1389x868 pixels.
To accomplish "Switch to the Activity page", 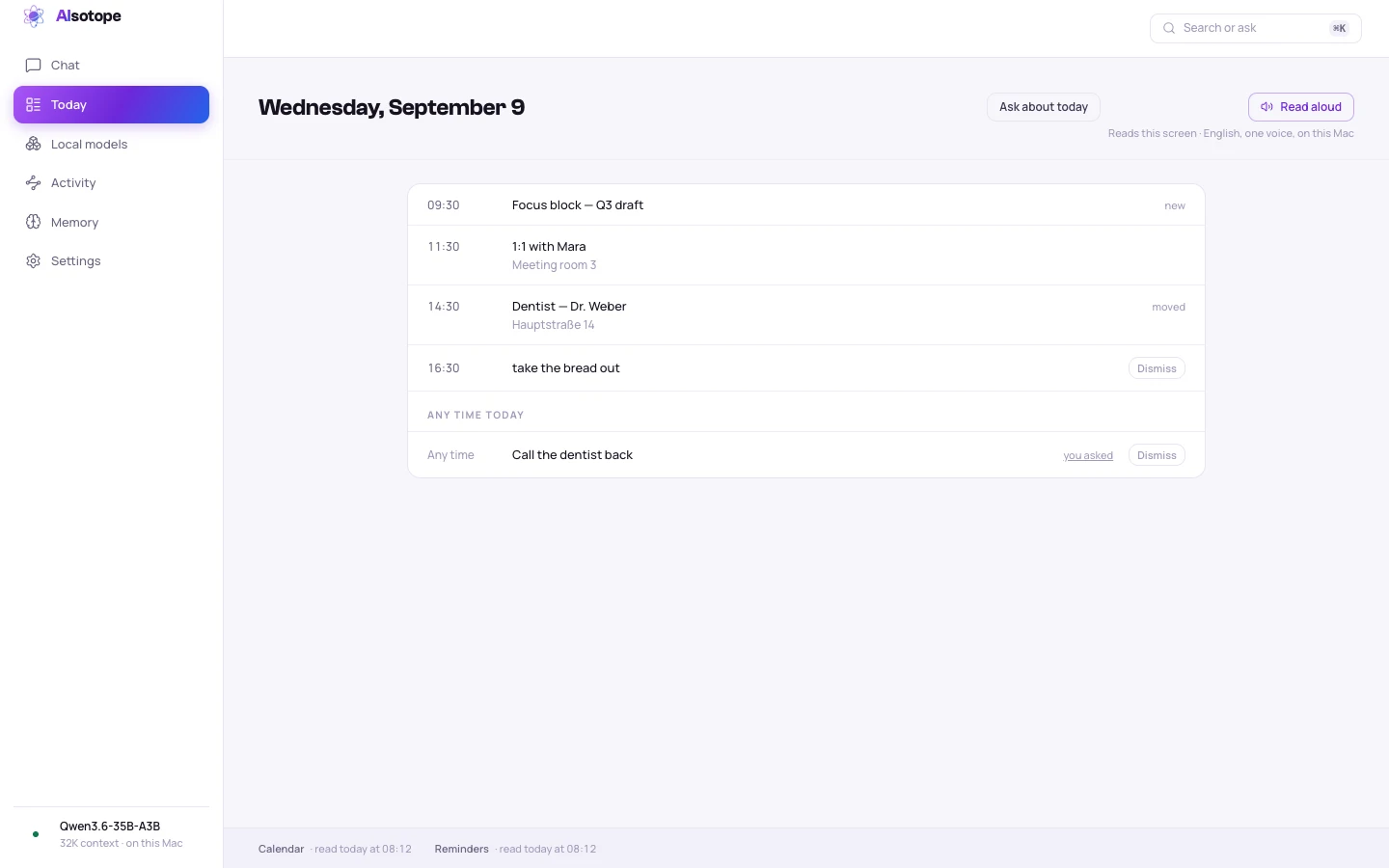I will point(111,183).
